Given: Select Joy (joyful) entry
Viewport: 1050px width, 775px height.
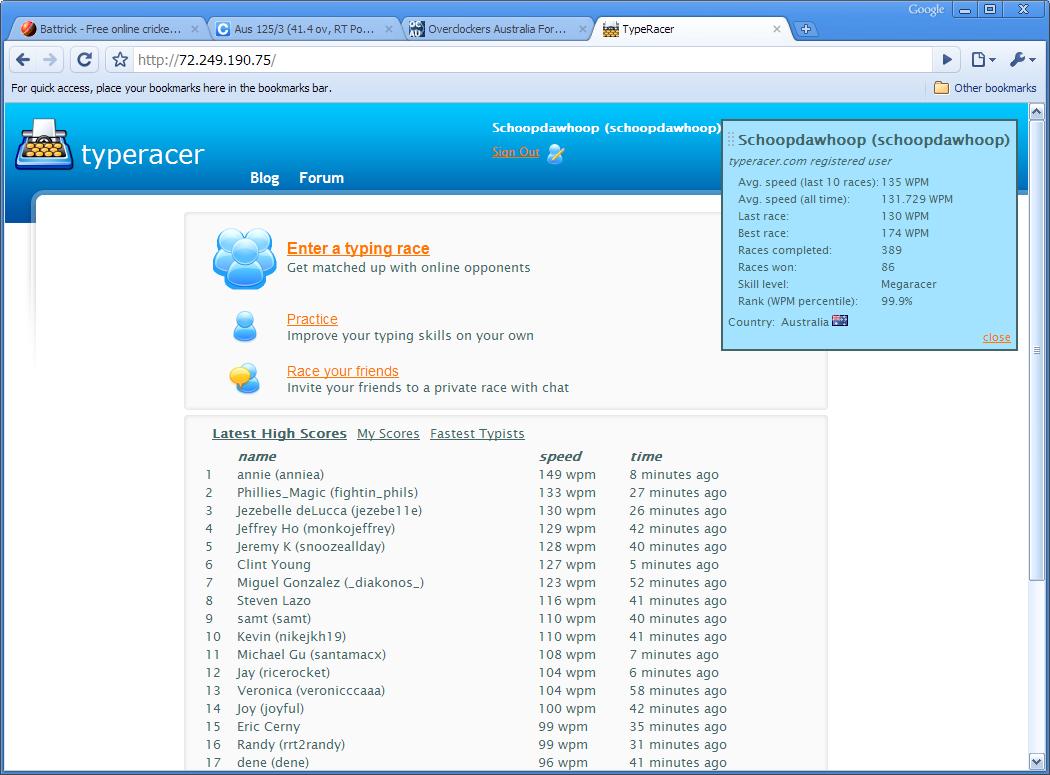Looking at the screenshot, I should (271, 709).
